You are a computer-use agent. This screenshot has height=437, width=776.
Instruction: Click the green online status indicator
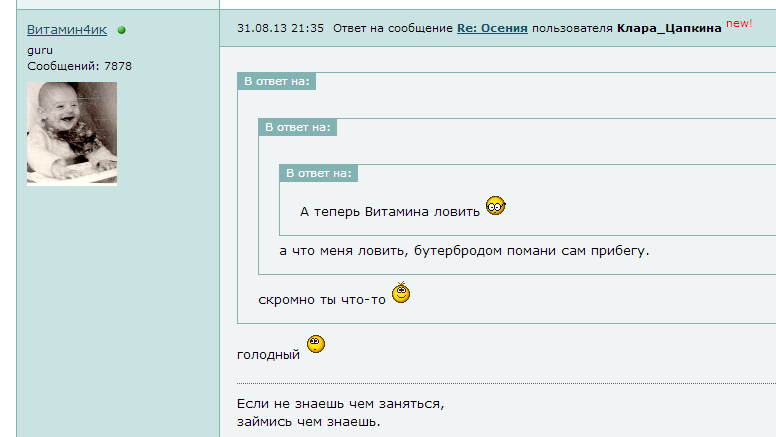(121, 30)
